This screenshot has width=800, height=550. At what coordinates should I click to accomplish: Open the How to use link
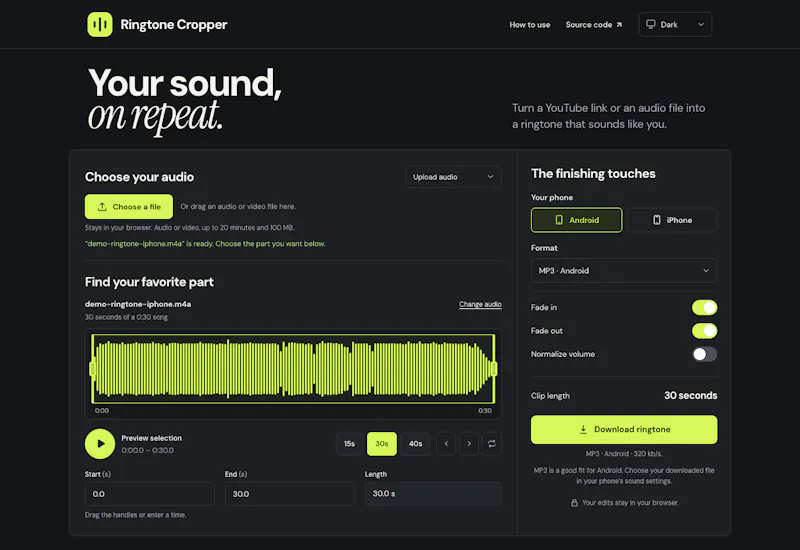[530, 24]
